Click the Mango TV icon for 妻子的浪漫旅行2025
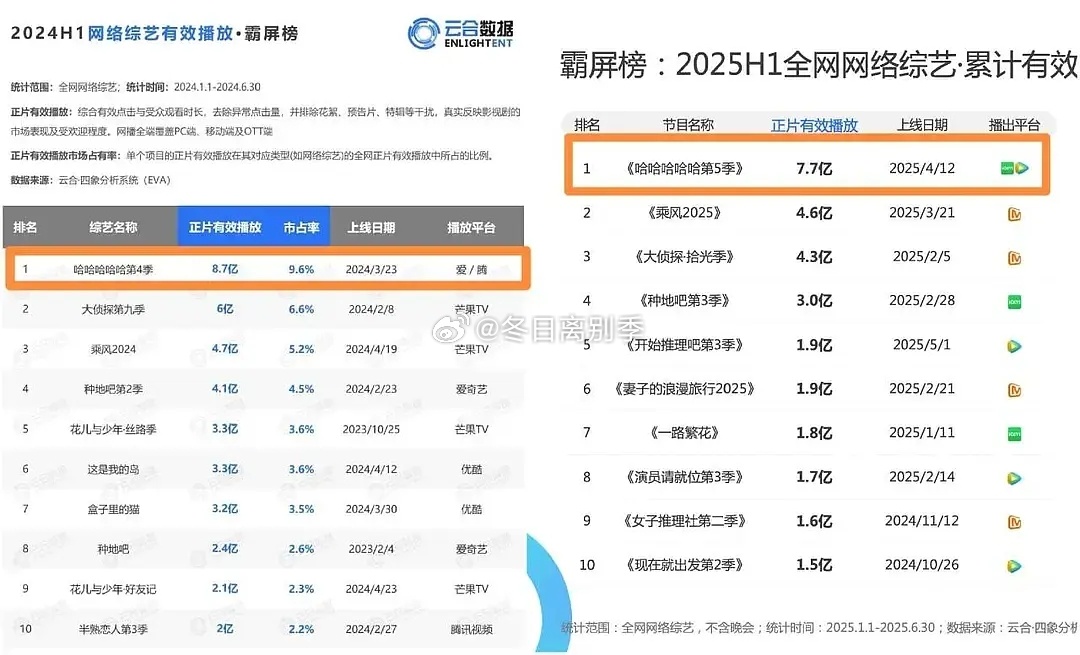Image resolution: width=1080 pixels, height=655 pixels. click(1015, 390)
